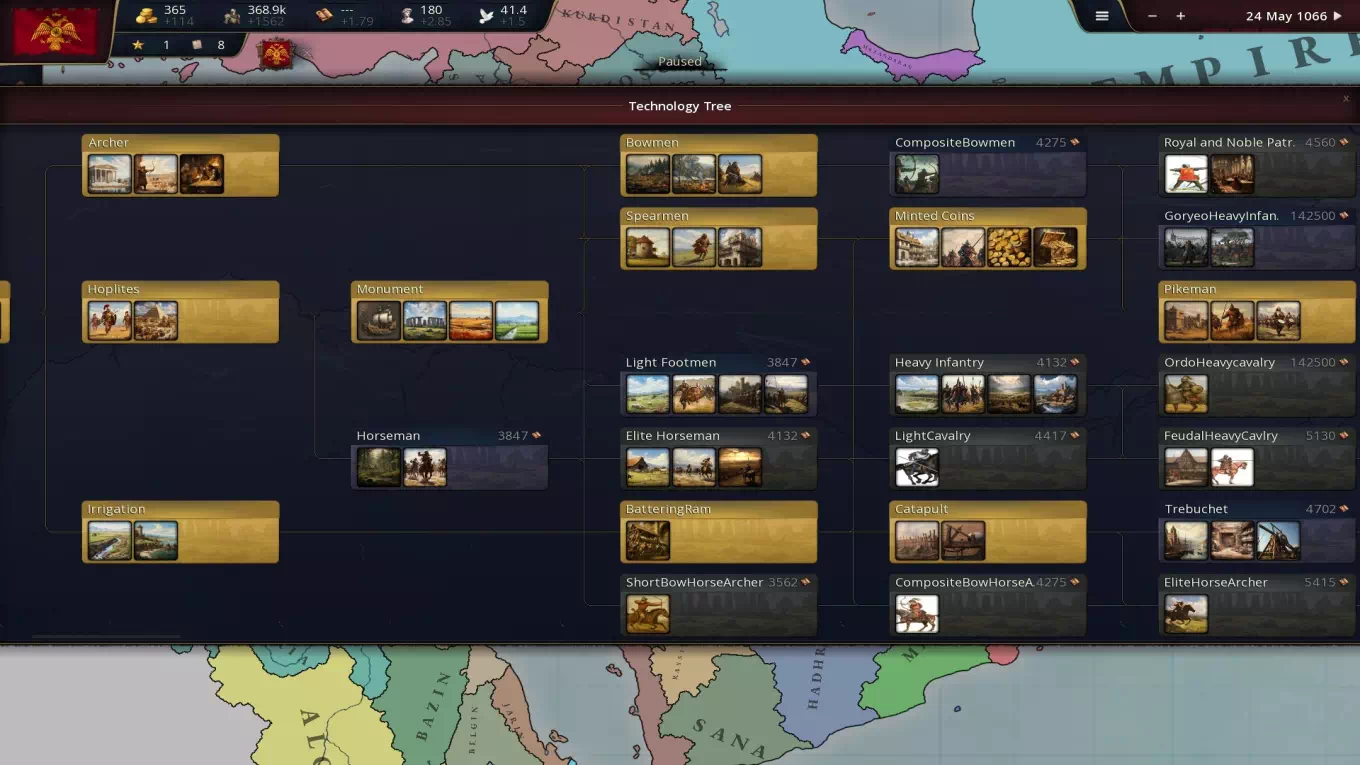Click the timber-framed house icon under FeudalHeavyCavlry
This screenshot has height=765, width=1360.
[1186, 467]
